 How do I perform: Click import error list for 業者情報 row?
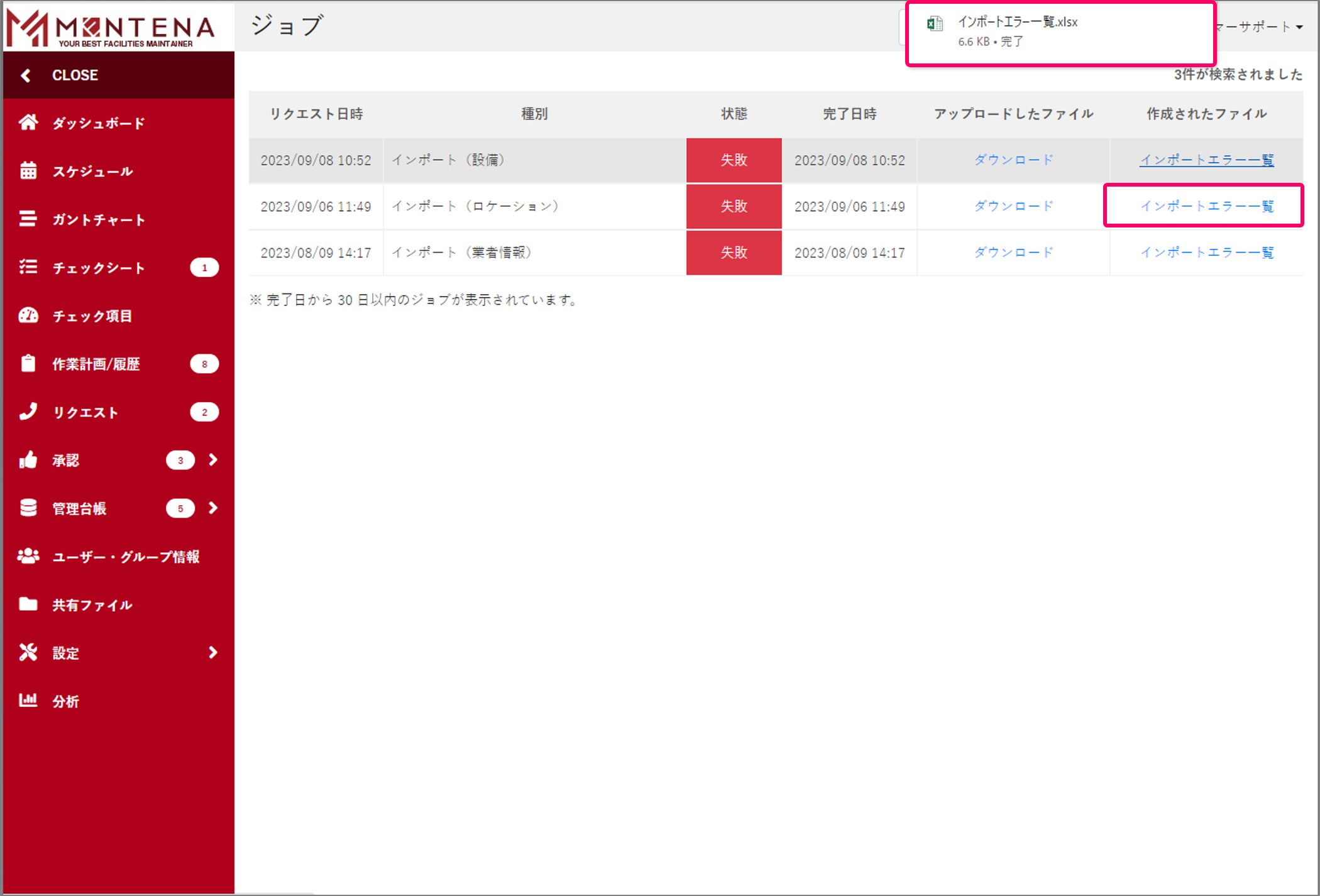[1206, 253]
